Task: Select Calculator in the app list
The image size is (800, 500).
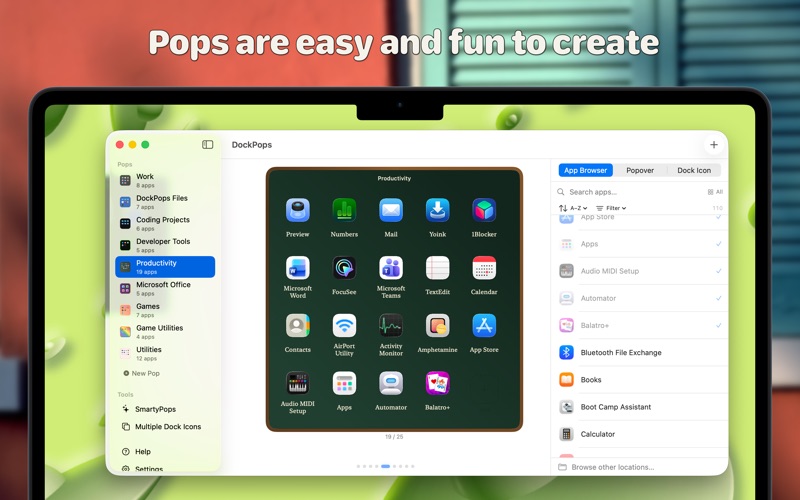Action: coord(640,434)
